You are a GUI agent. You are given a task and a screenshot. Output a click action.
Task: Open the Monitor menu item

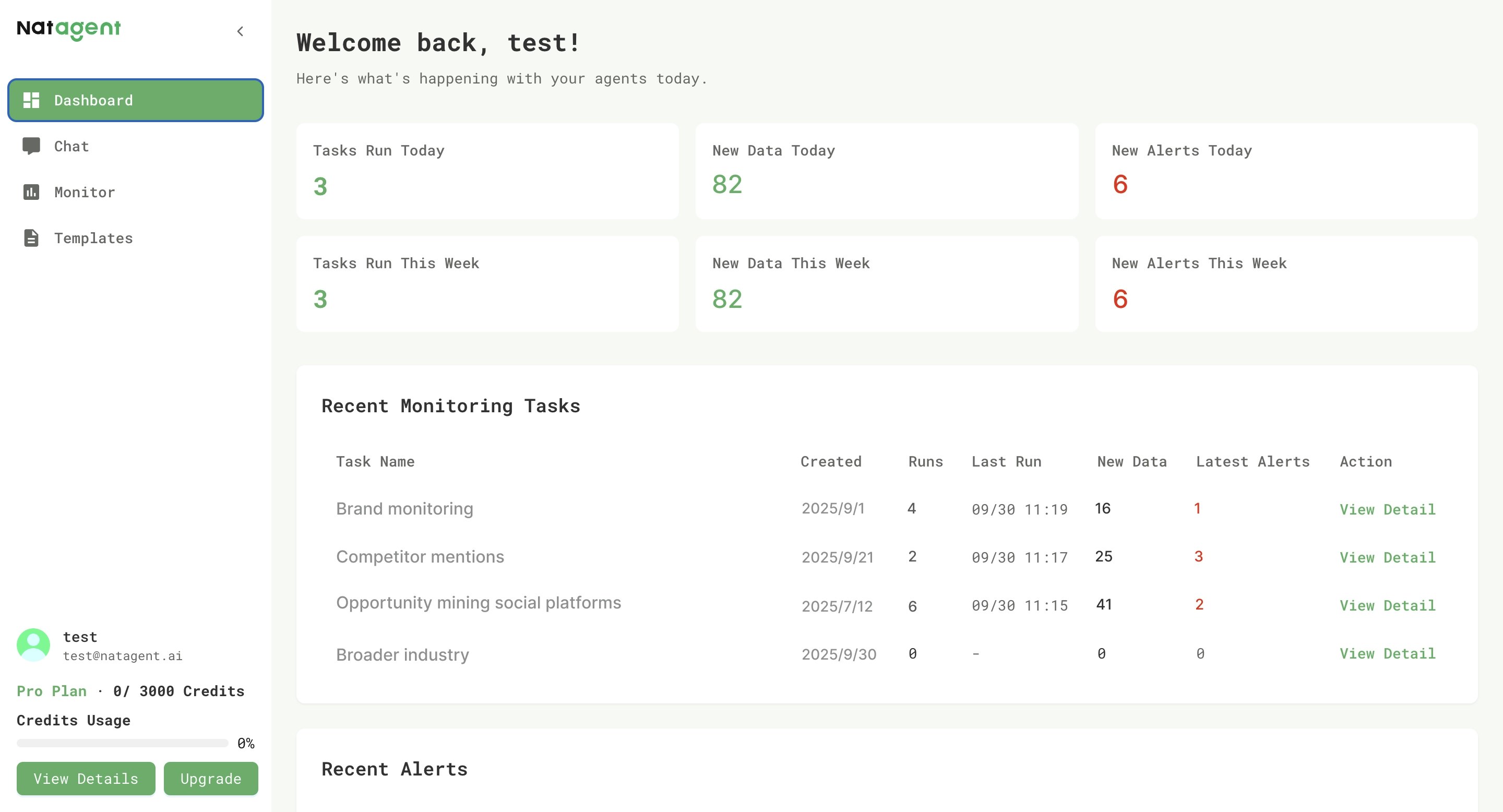[85, 192]
